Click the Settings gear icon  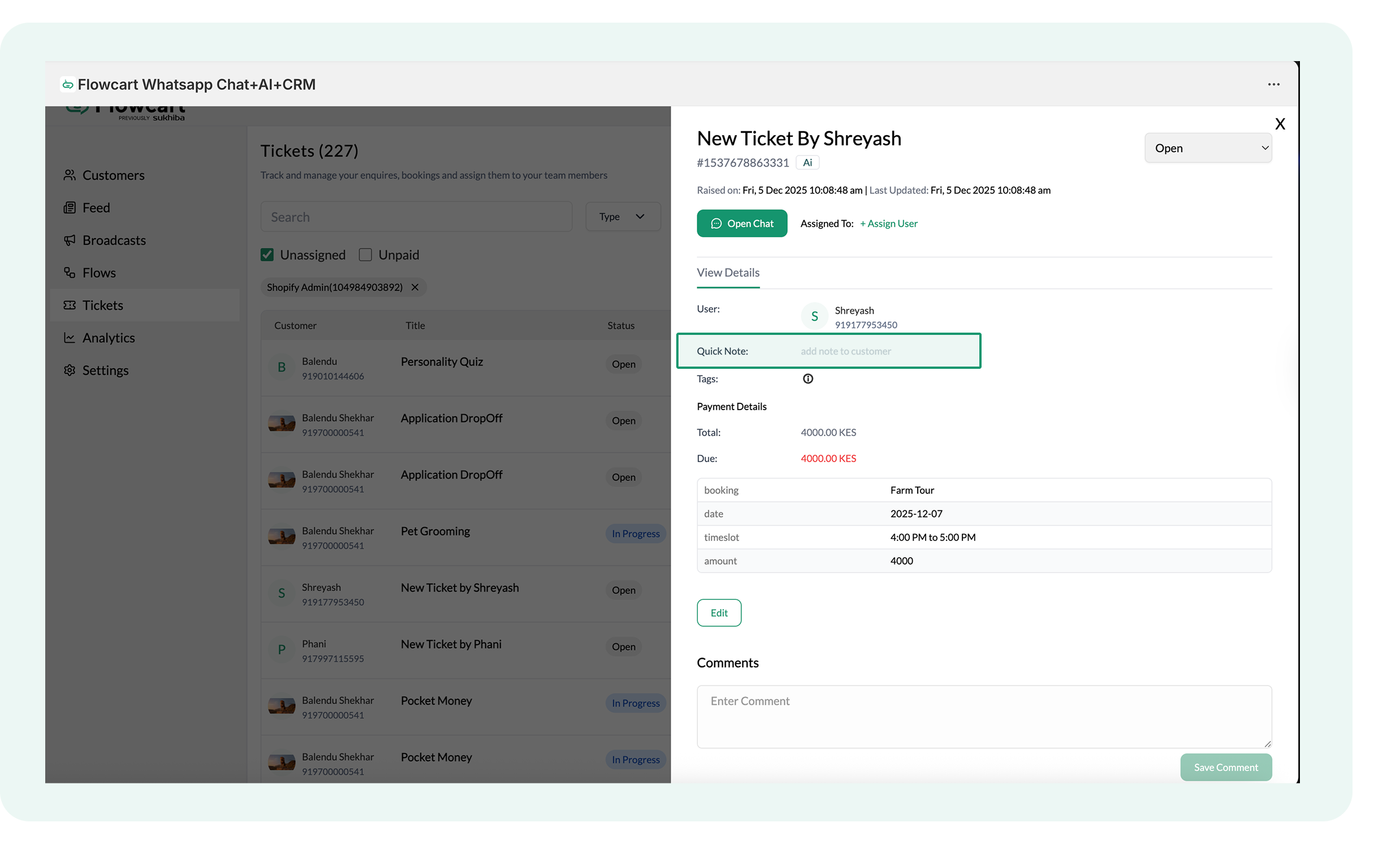(70, 370)
